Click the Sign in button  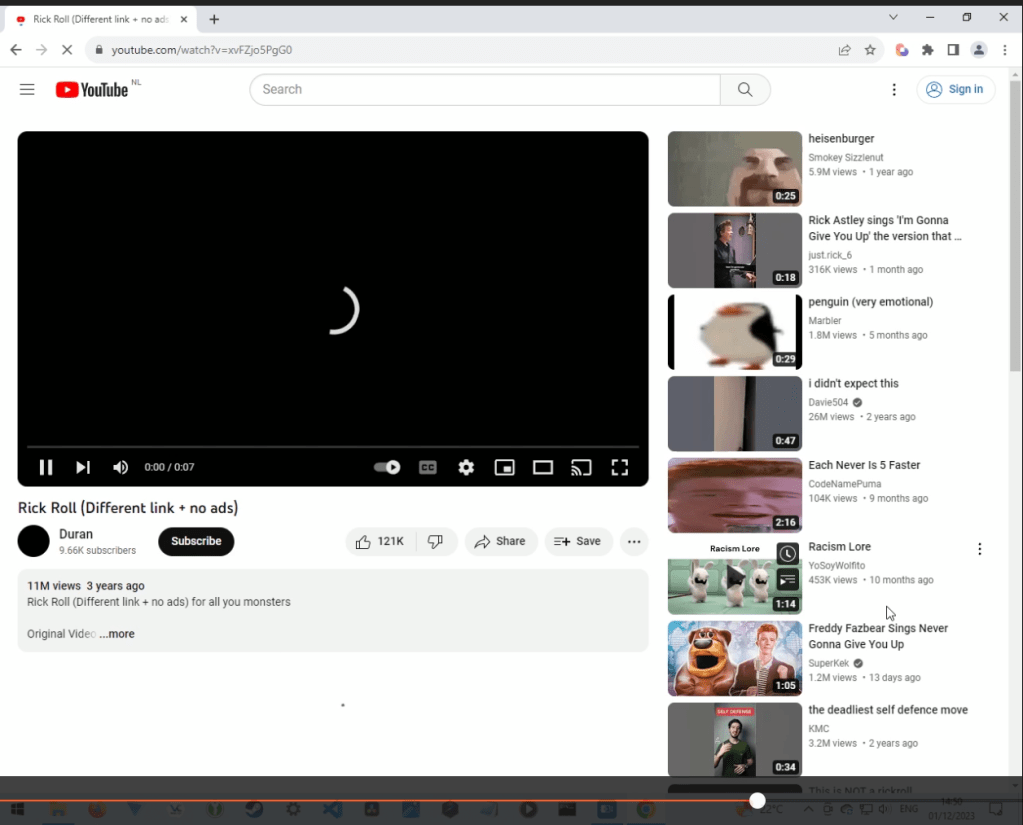point(955,90)
